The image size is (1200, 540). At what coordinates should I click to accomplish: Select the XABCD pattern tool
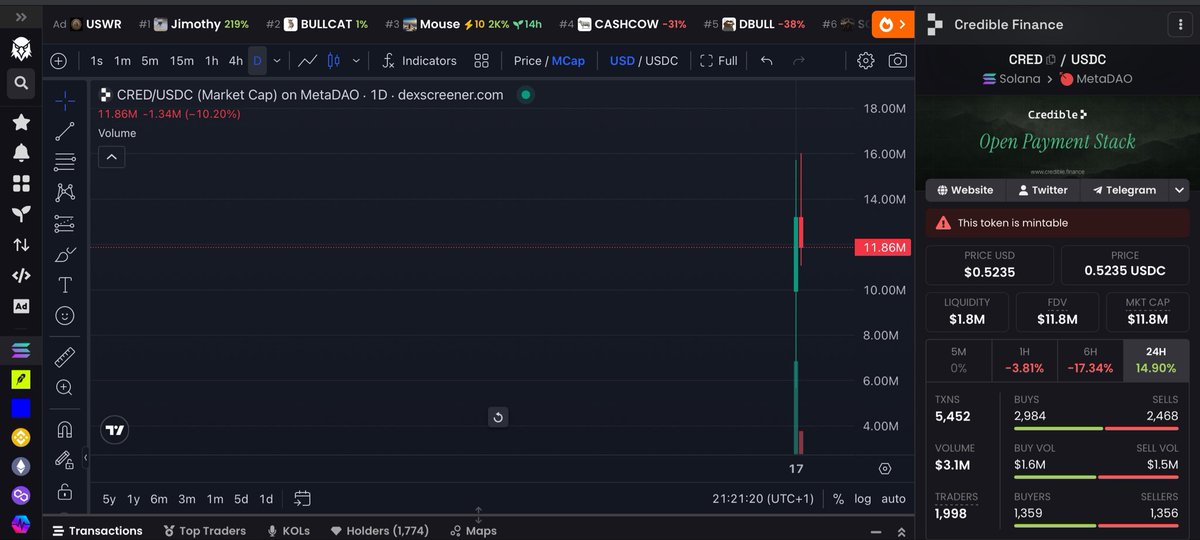point(64,192)
